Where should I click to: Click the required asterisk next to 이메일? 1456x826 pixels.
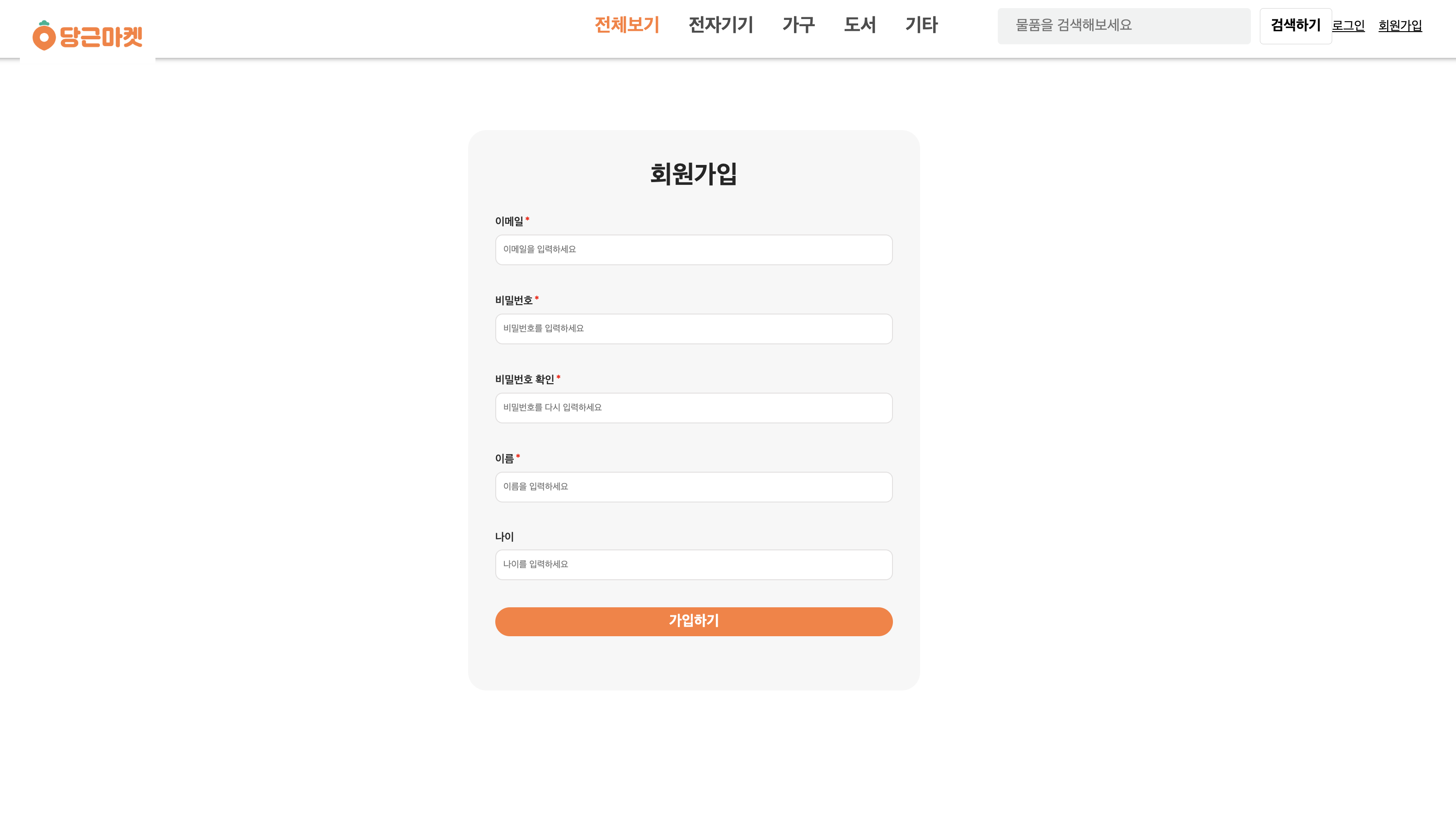pyautogui.click(x=528, y=220)
